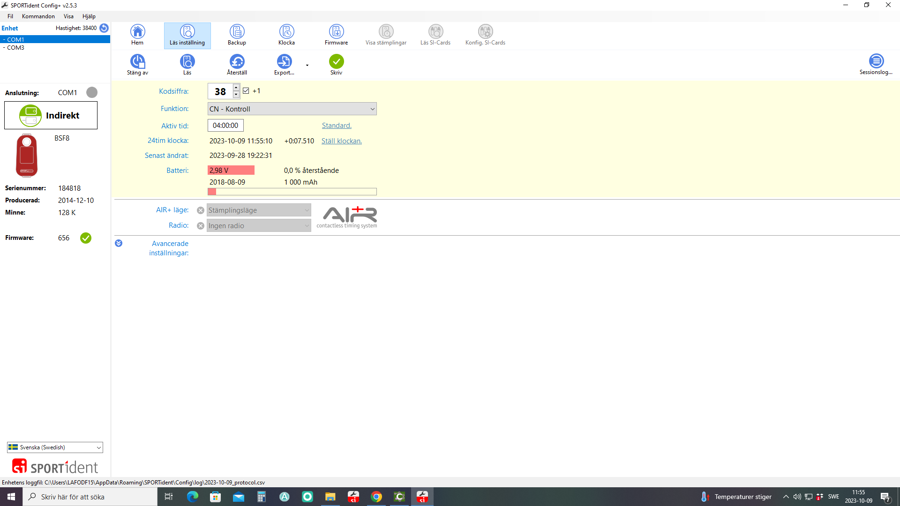Open File Explorer from the taskbar
The height and width of the screenshot is (506, 900).
330,497
